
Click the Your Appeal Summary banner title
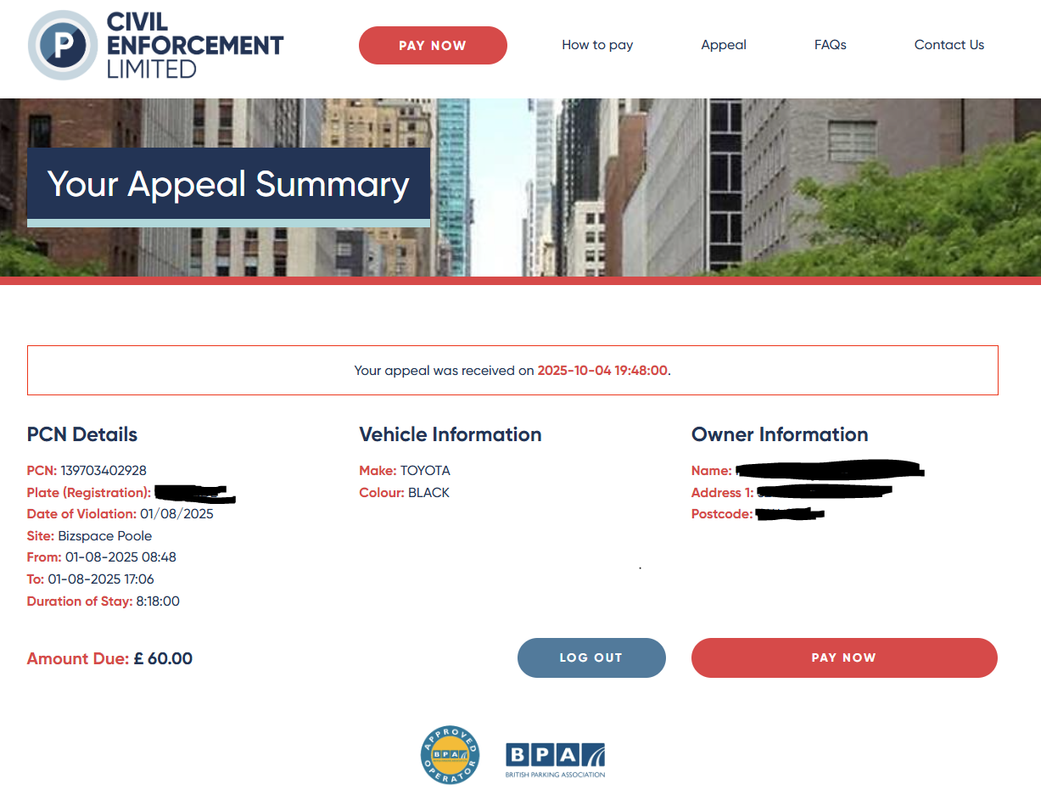tap(228, 184)
